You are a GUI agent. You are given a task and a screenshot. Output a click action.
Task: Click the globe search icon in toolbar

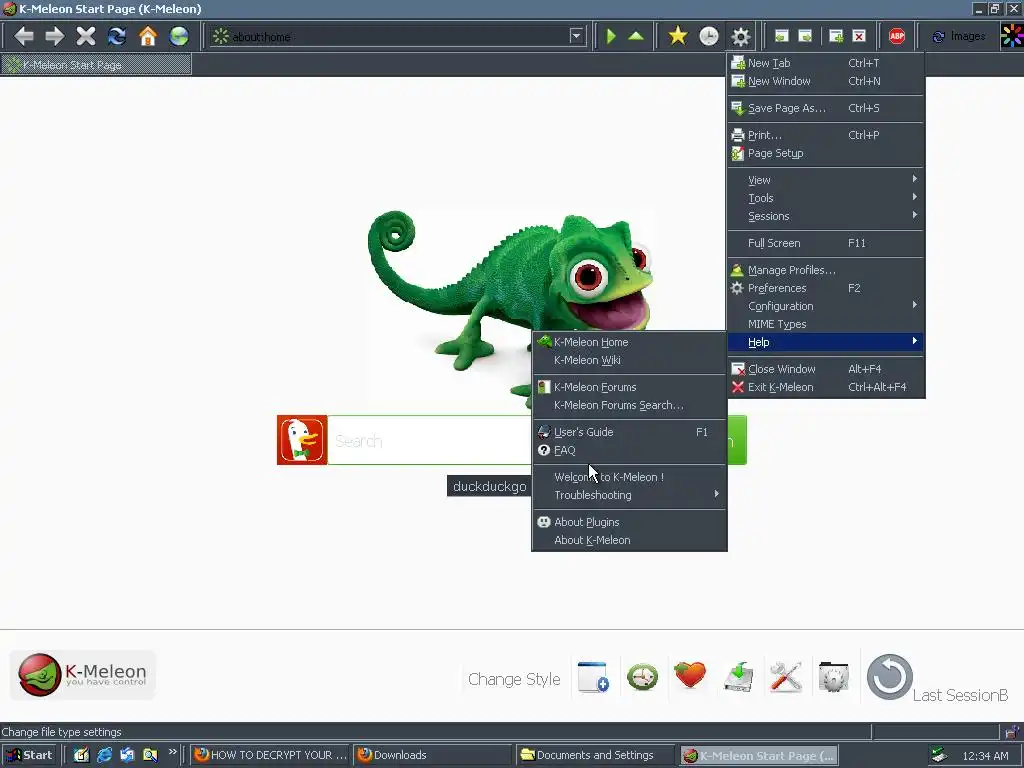(x=179, y=36)
